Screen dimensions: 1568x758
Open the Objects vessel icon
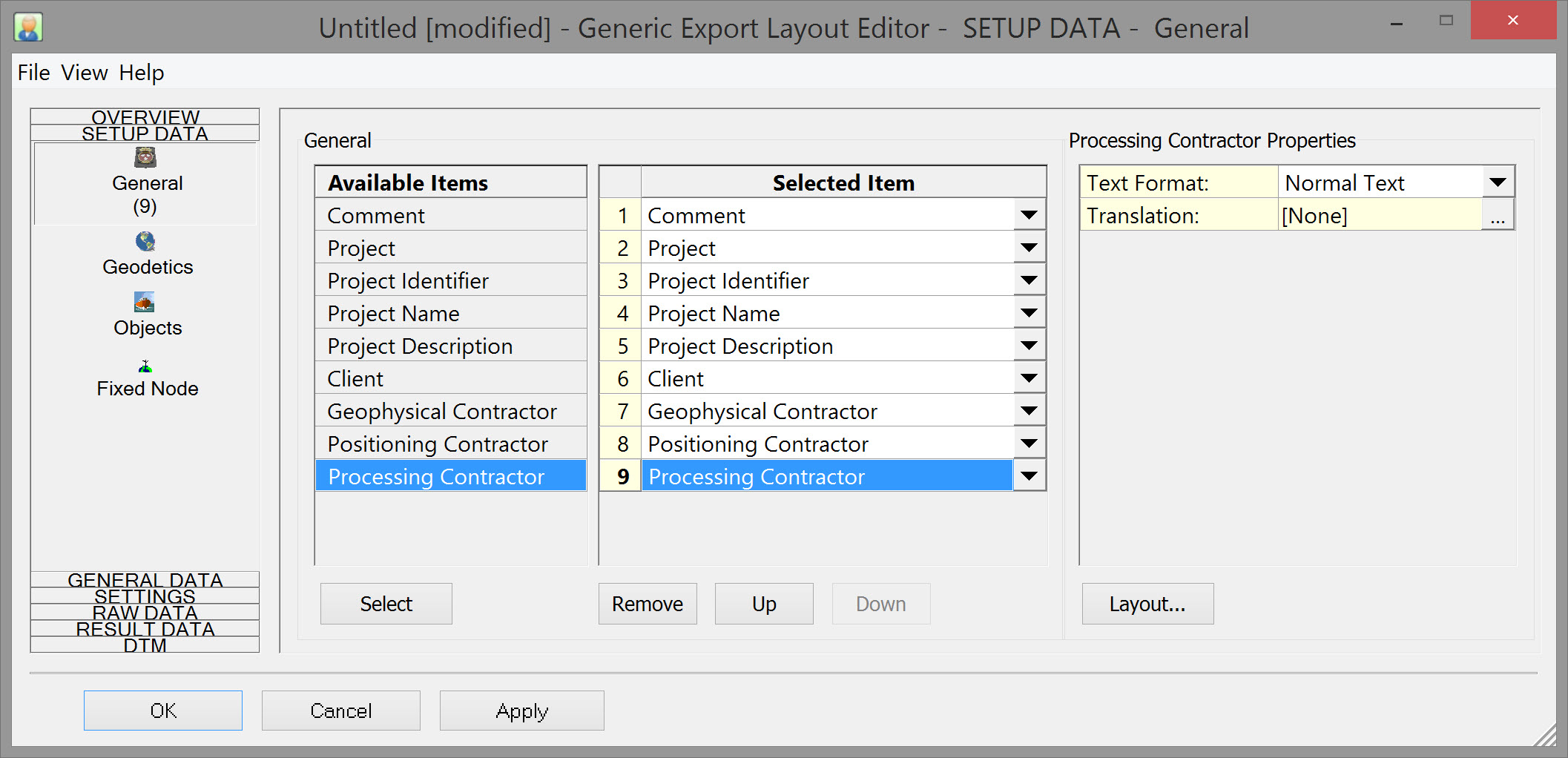pos(145,302)
